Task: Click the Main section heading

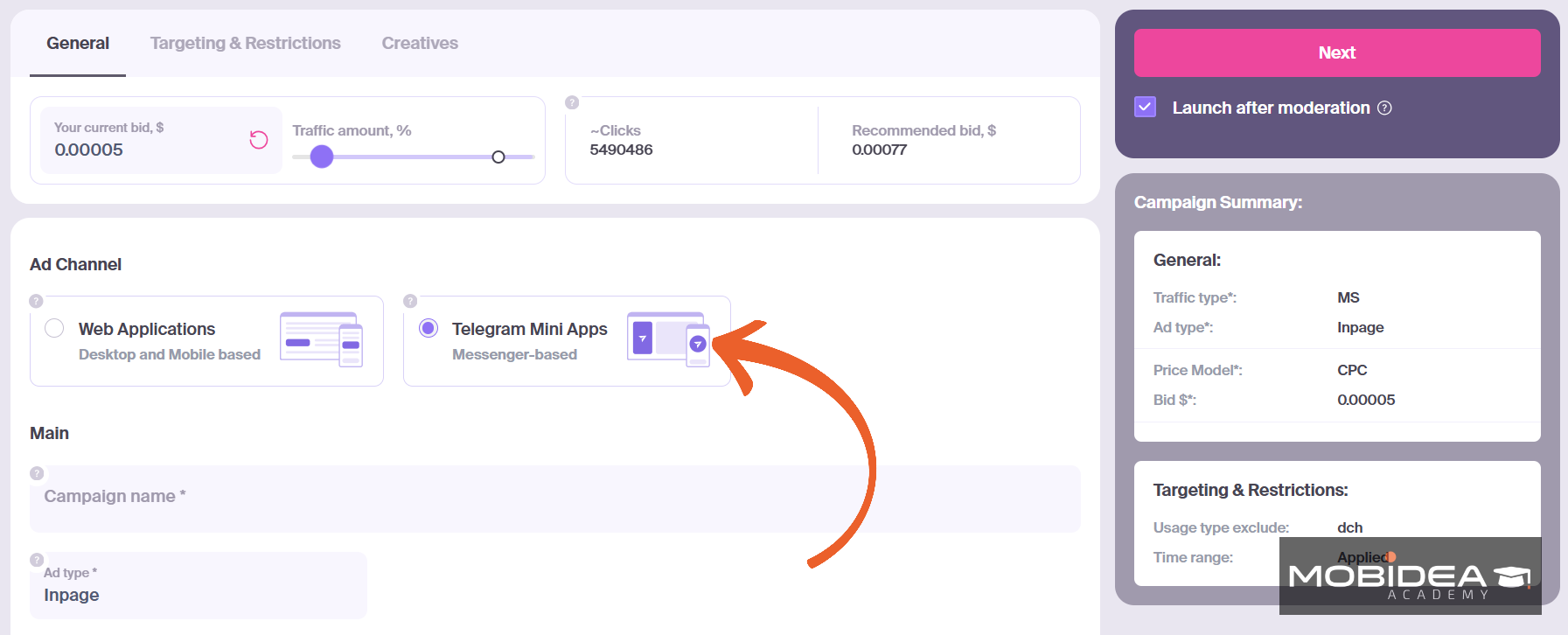Action: 49,433
